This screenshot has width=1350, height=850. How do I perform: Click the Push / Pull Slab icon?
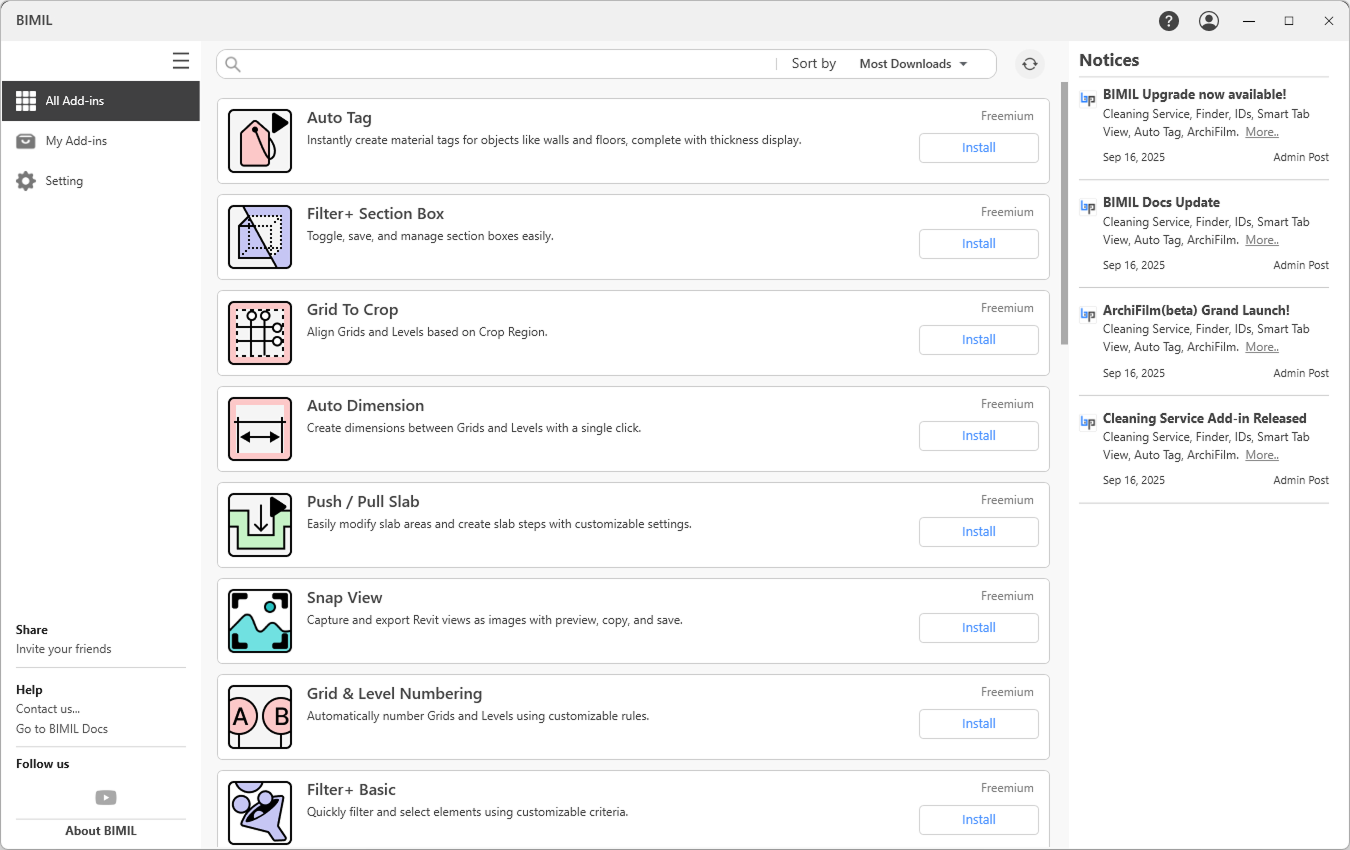260,525
